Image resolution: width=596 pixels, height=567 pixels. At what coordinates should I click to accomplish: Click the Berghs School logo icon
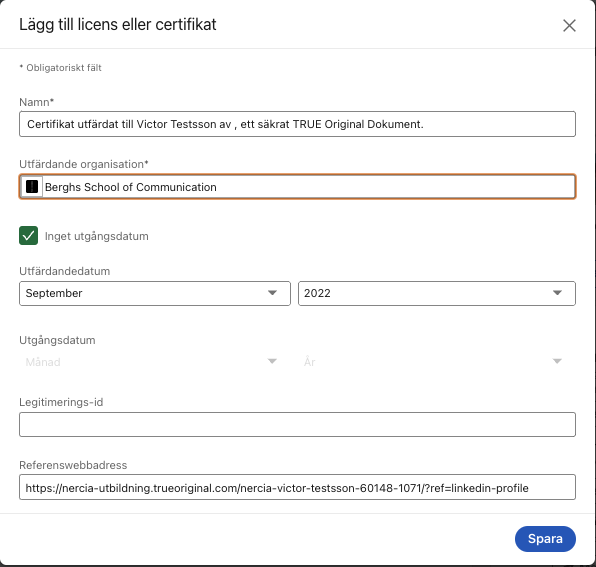pyautogui.click(x=32, y=187)
